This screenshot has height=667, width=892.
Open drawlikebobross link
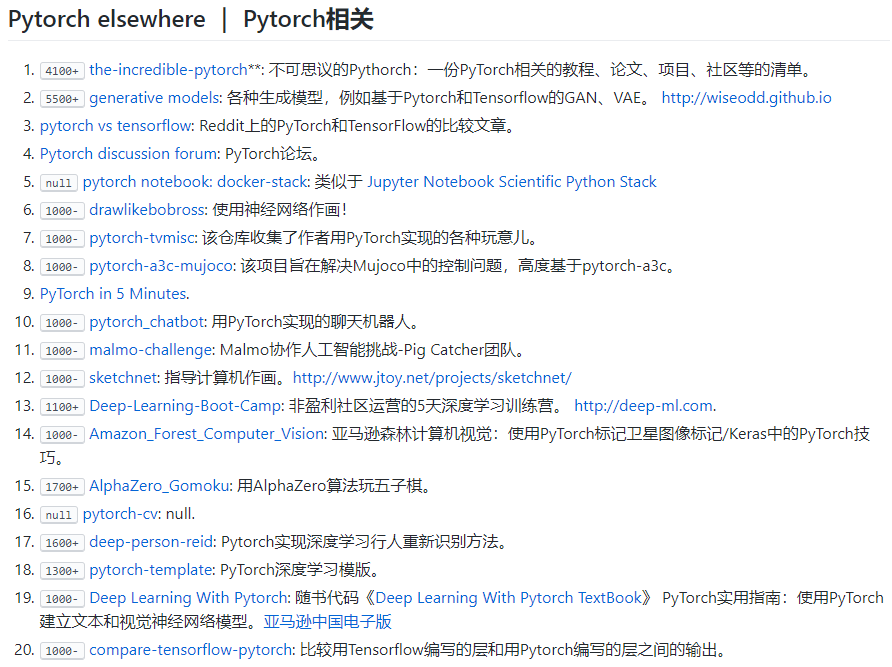point(147,210)
